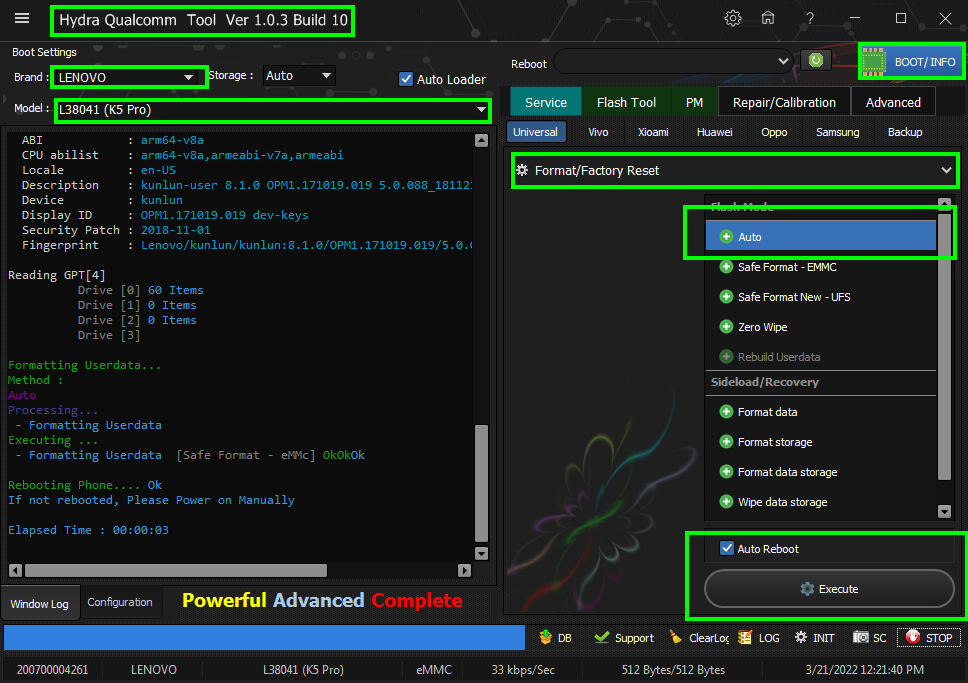
Task: Select the Oppo sub-tab
Action: (x=774, y=132)
